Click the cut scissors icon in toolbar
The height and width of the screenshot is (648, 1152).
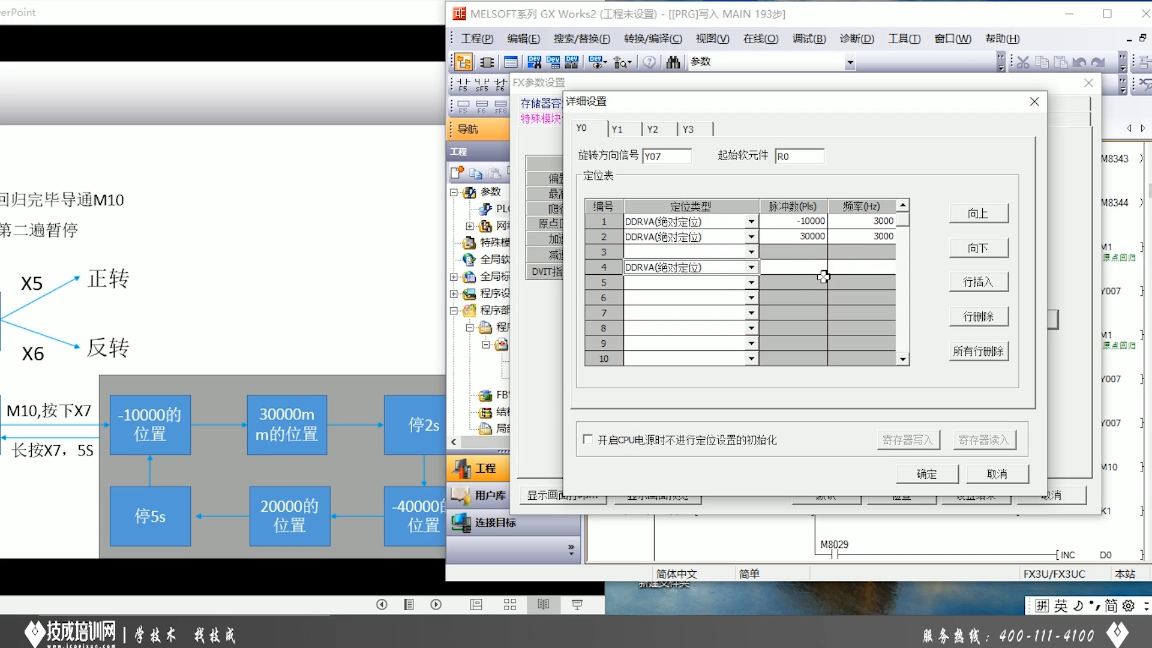[x=1023, y=62]
